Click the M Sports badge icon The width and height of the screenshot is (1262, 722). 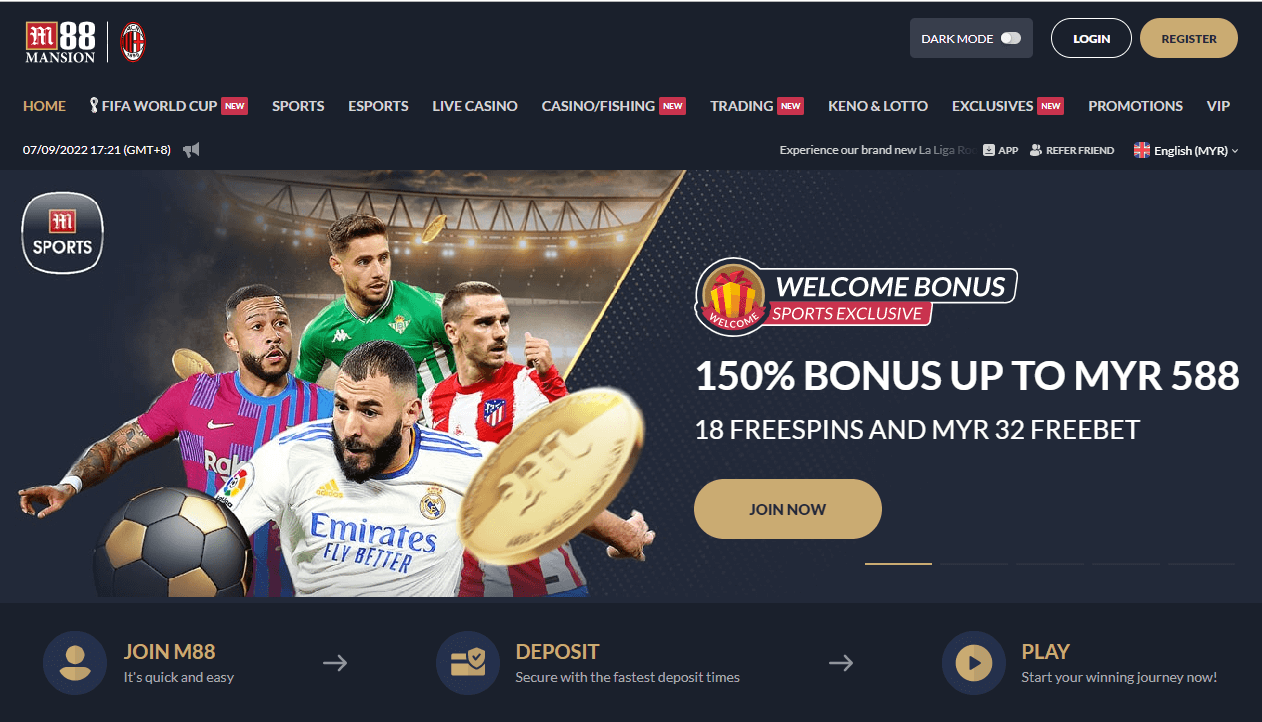click(x=62, y=233)
